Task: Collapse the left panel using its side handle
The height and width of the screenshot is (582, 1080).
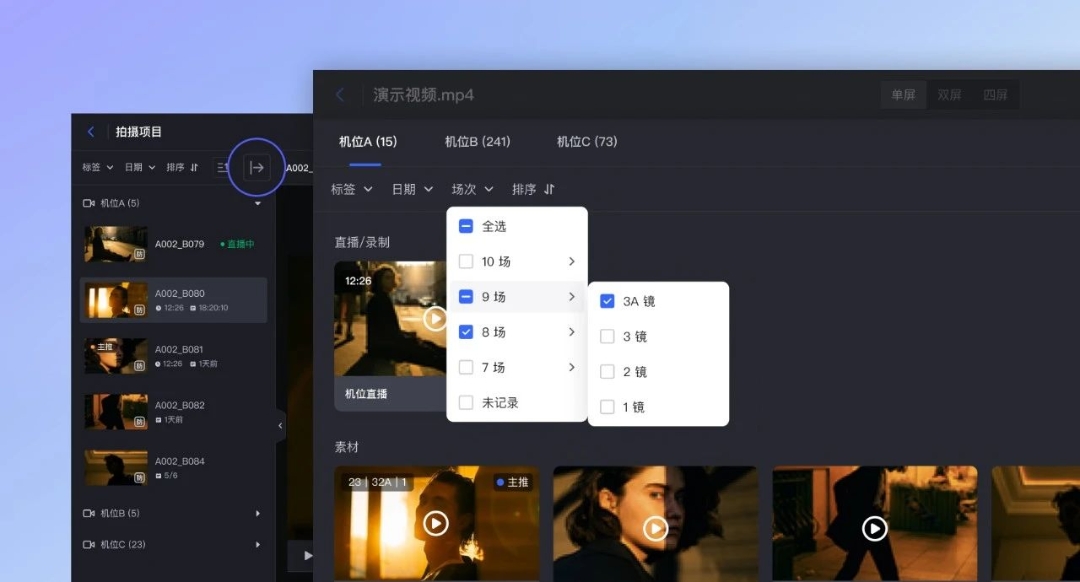Action: pyautogui.click(x=280, y=426)
